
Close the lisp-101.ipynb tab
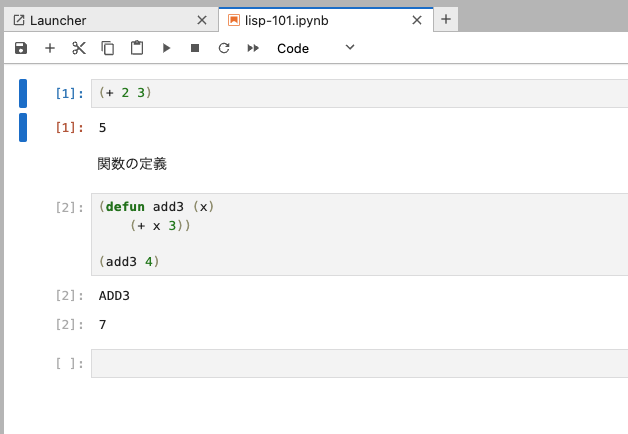tap(417, 20)
